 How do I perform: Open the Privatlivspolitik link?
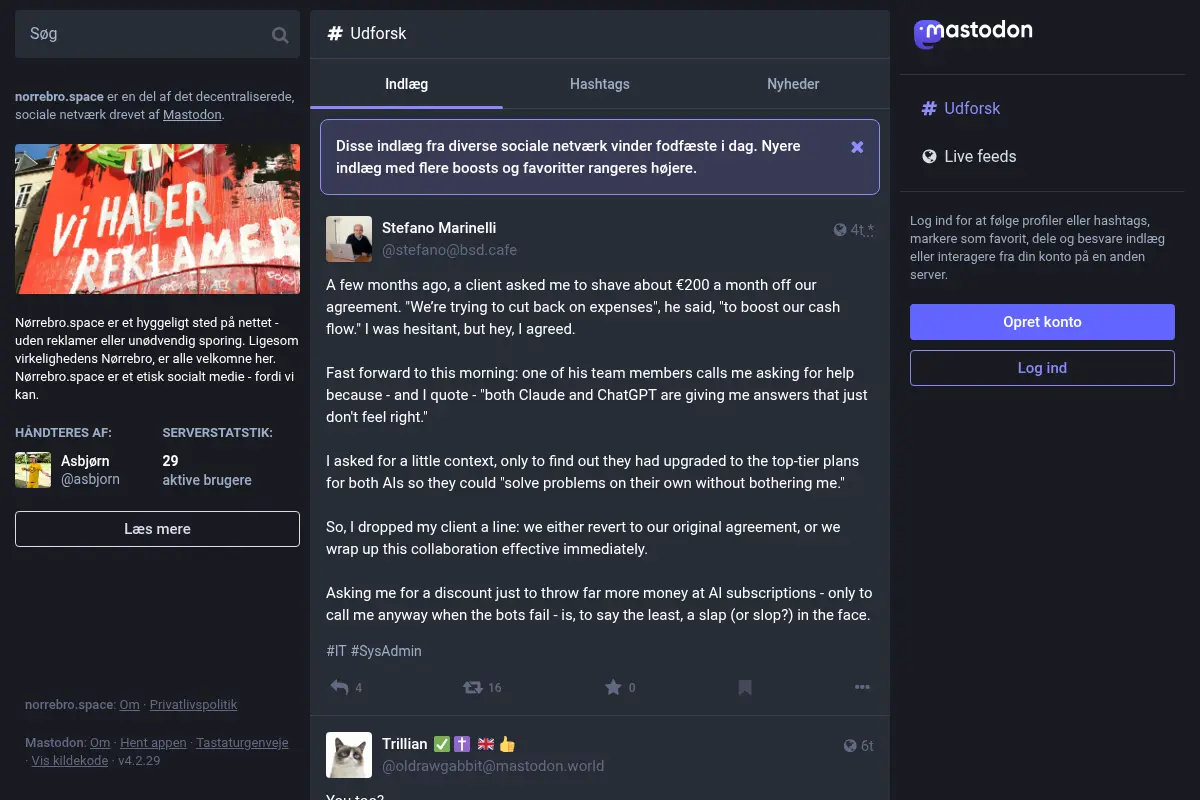pos(194,705)
